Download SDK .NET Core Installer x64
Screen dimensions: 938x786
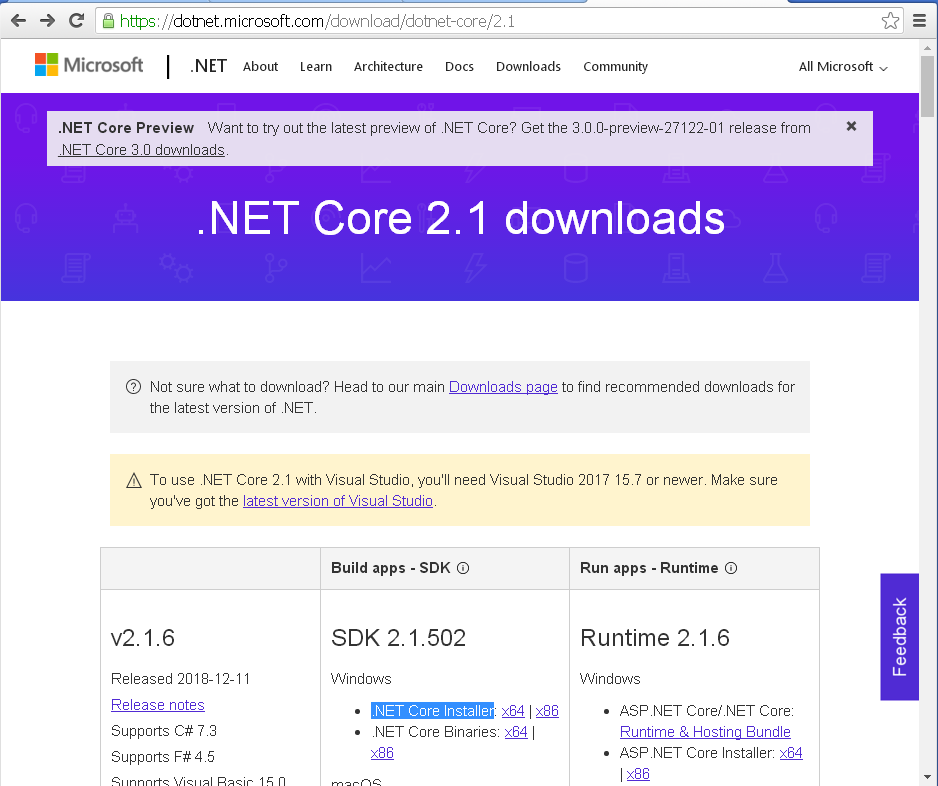point(513,711)
